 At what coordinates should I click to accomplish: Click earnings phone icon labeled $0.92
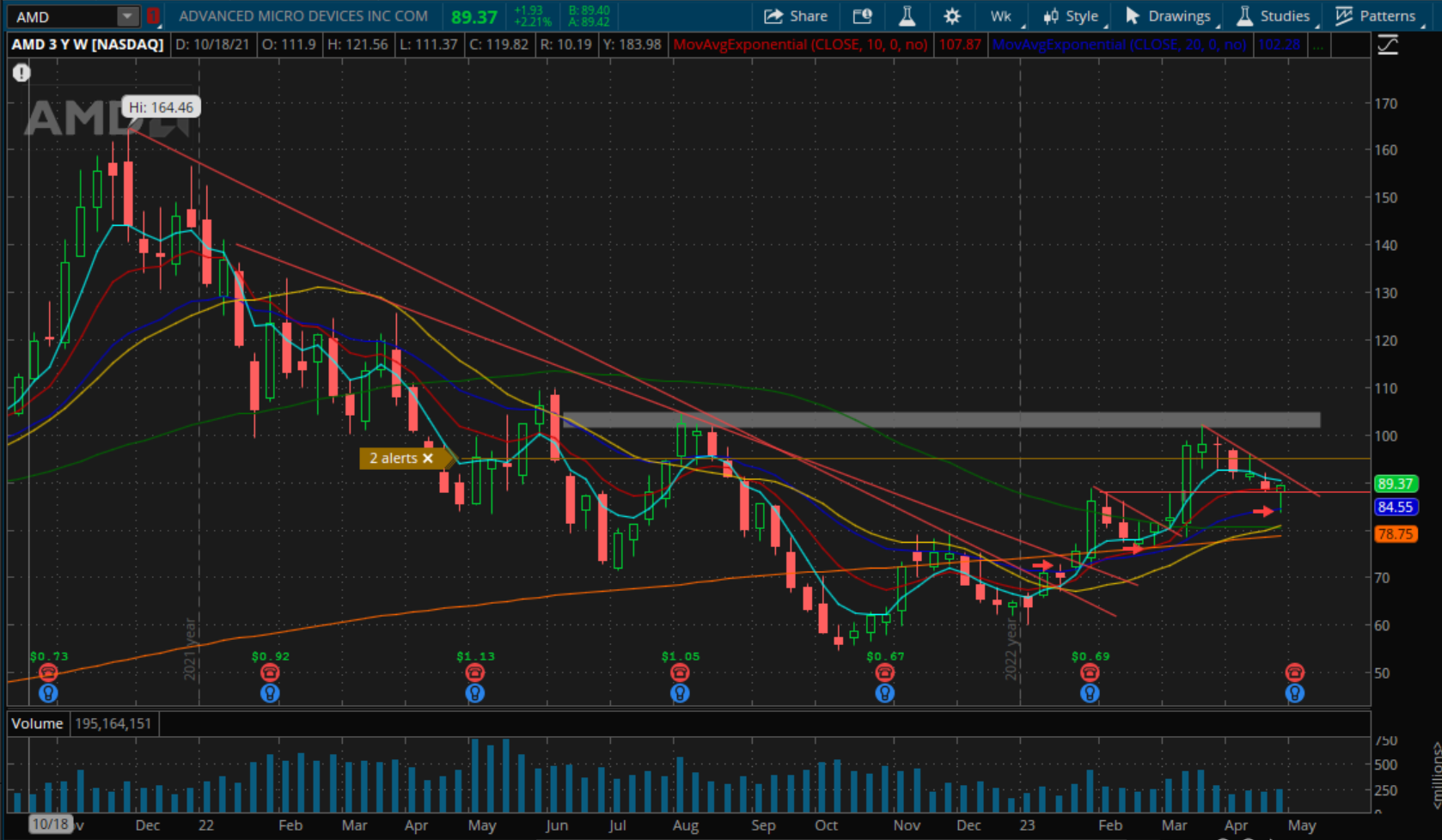point(270,673)
